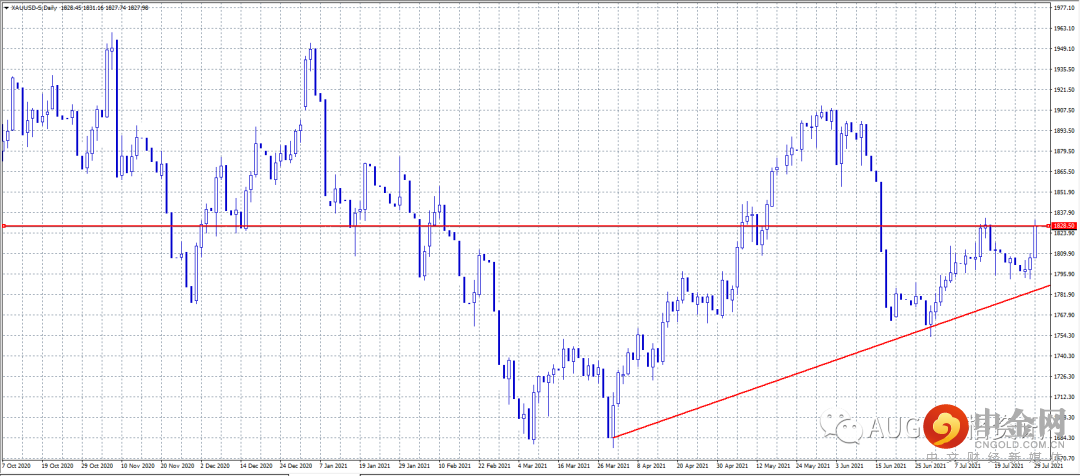
Task: Click the 1781.90 price scale label
Action: point(1065,295)
